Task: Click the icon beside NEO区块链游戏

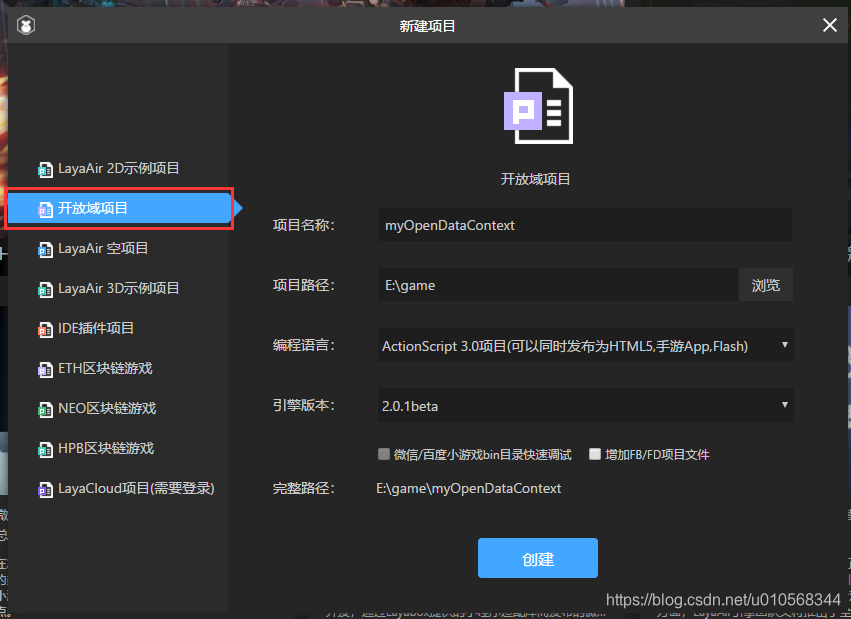Action: tap(45, 410)
